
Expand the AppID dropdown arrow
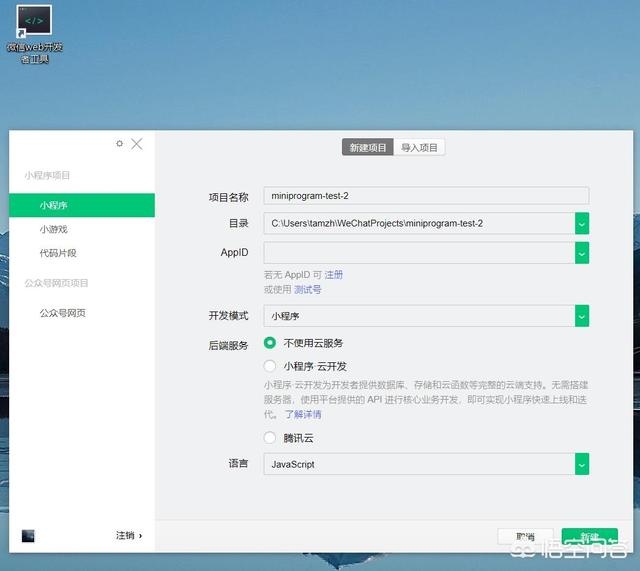coord(582,253)
